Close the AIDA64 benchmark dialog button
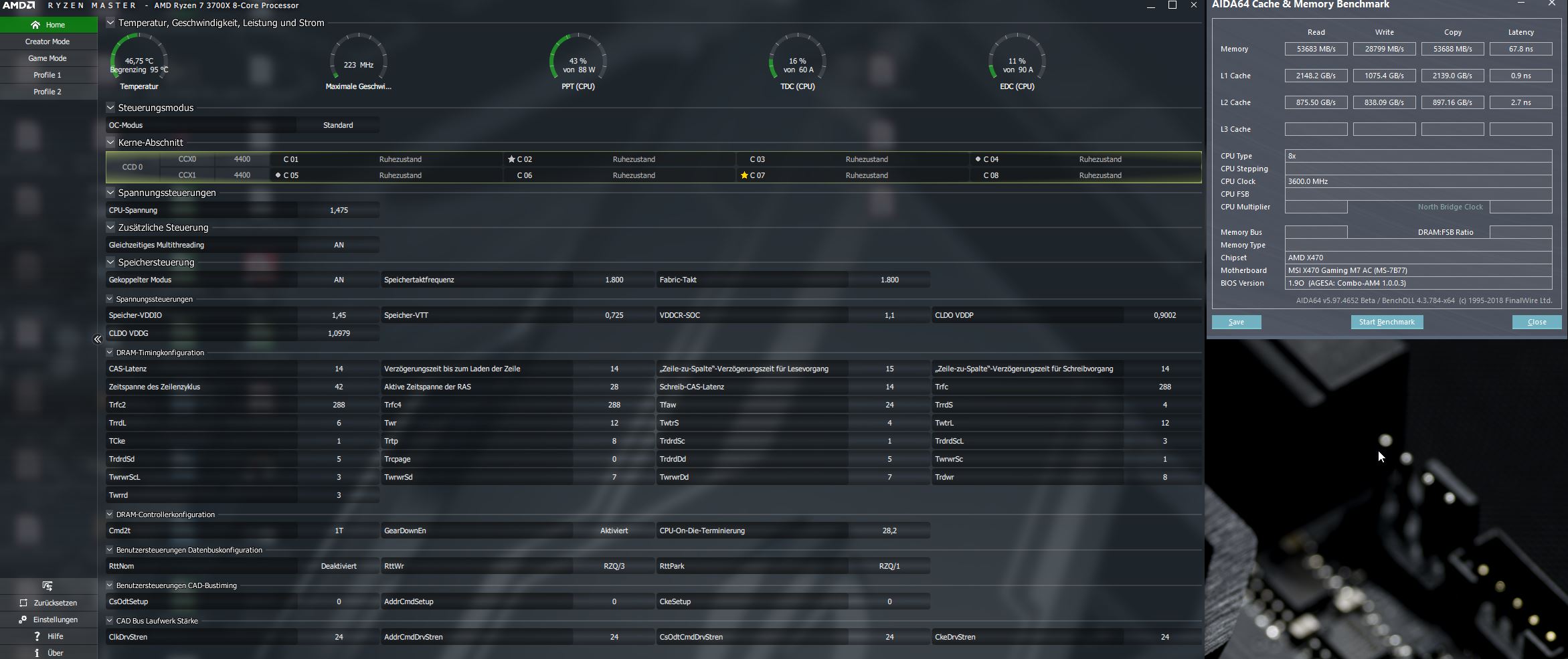The width and height of the screenshot is (1568, 659). click(1537, 322)
